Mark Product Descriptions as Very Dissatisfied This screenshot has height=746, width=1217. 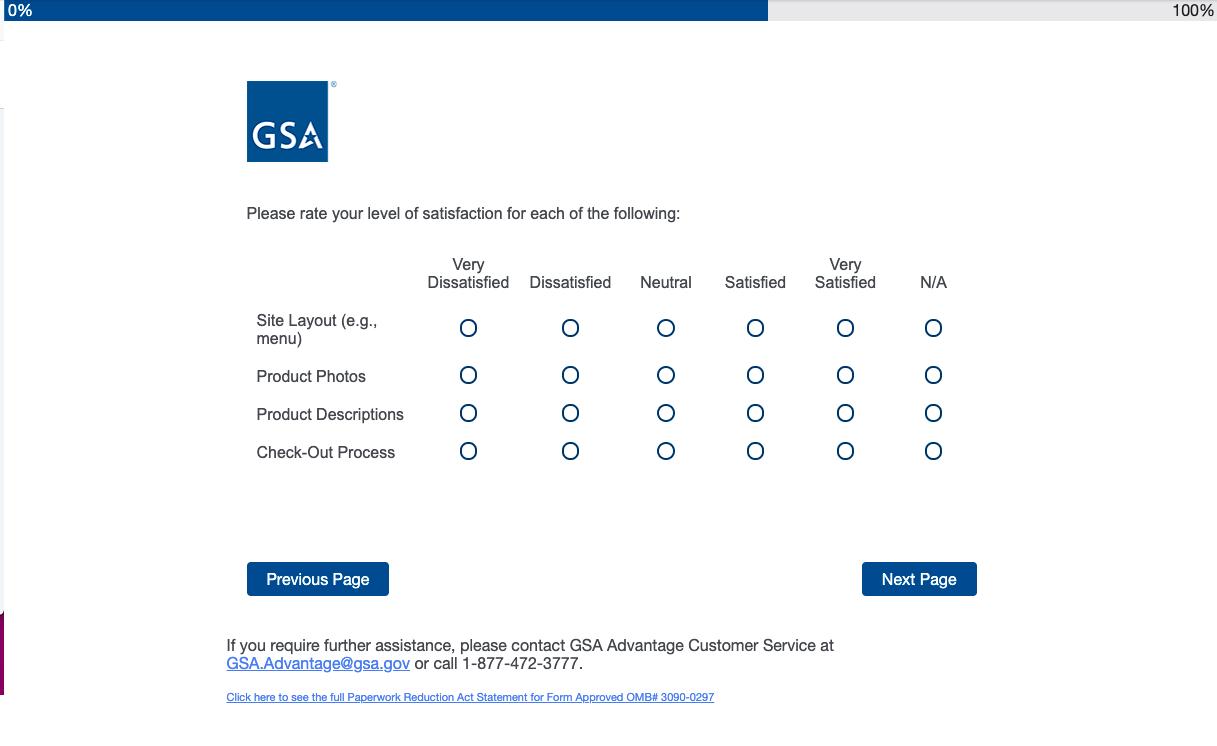point(468,413)
